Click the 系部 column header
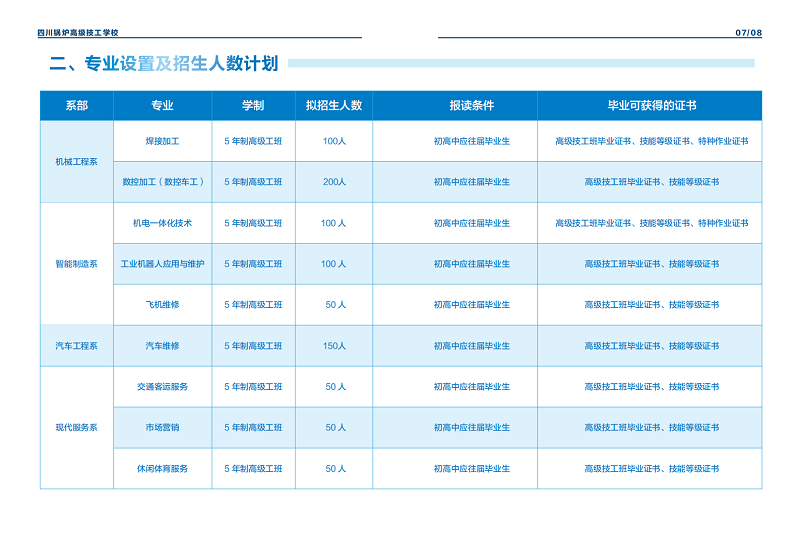The image size is (800, 542). (x=77, y=106)
